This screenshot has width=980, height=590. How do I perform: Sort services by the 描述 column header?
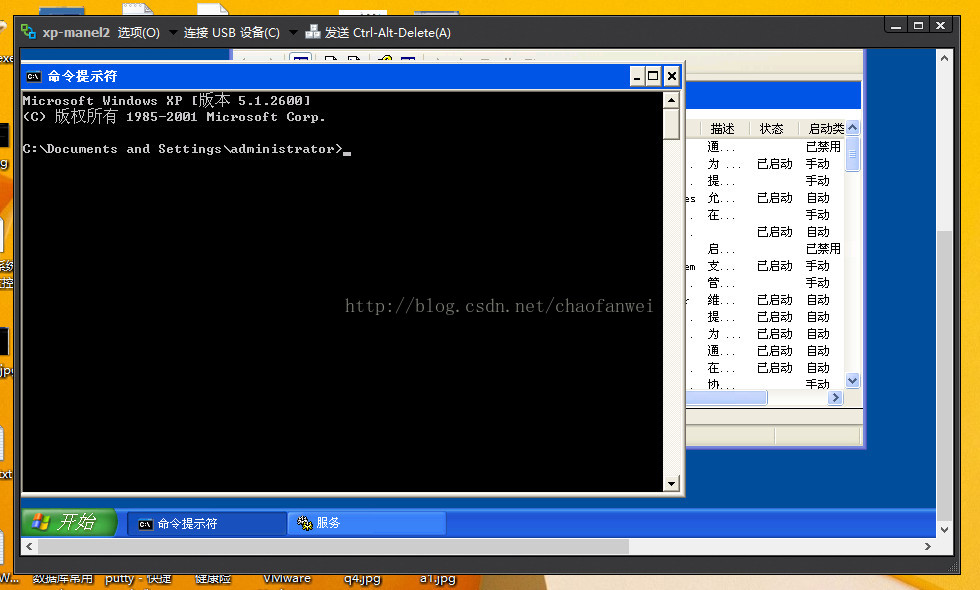coord(722,129)
